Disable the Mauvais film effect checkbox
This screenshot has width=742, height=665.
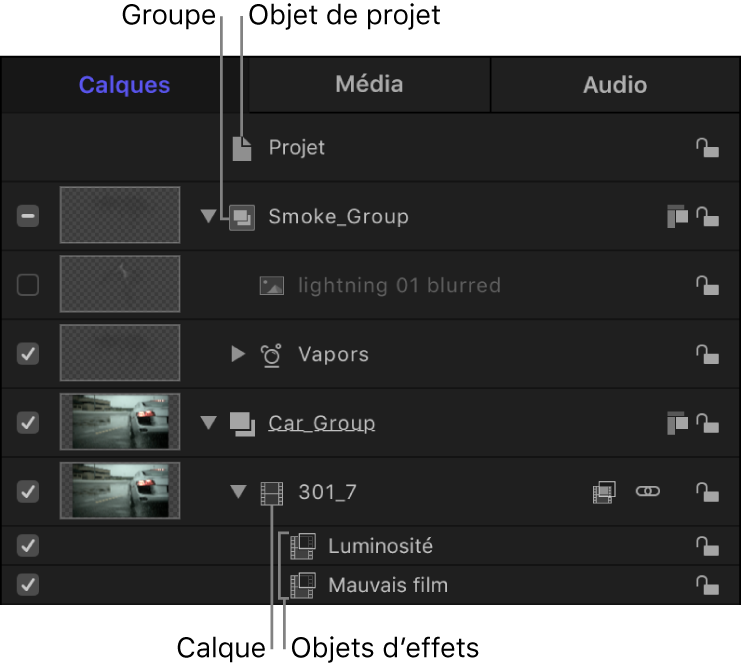pos(28,585)
